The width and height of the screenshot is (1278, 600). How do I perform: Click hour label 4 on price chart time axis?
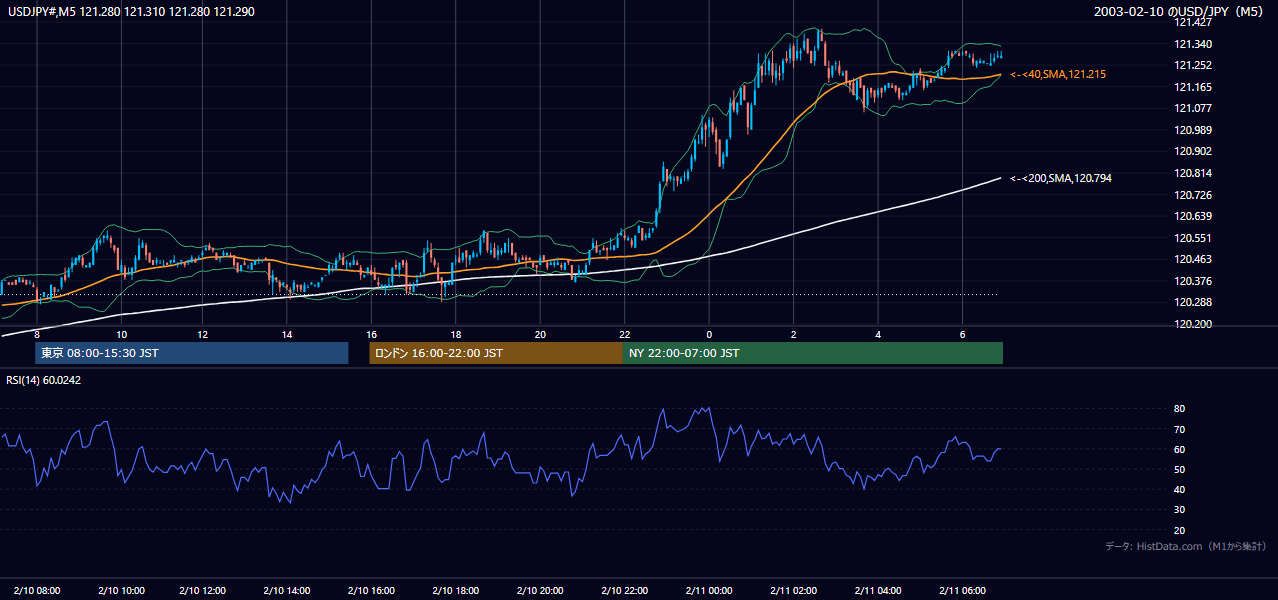click(878, 334)
